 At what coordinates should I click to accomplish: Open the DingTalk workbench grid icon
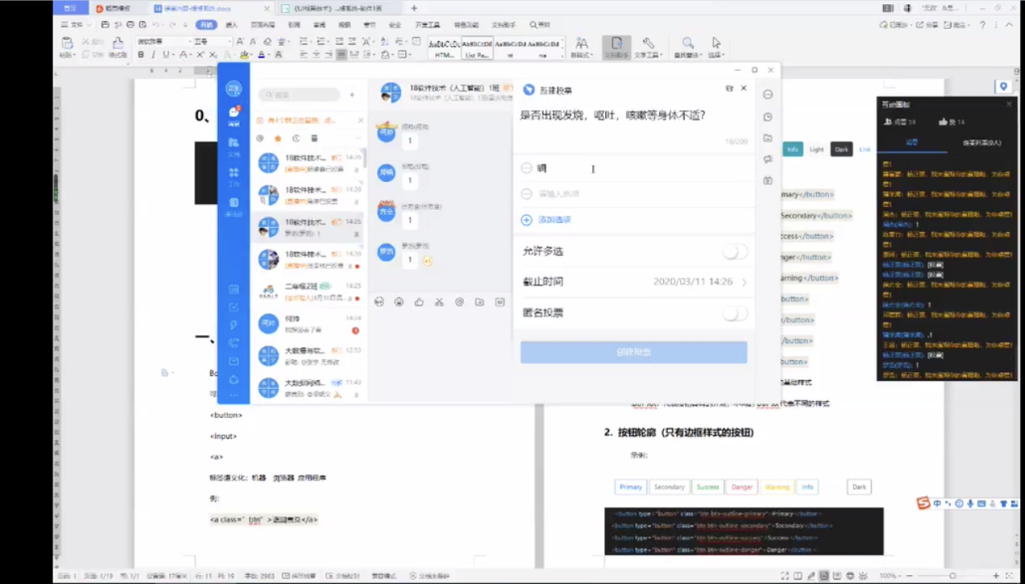click(x=234, y=173)
